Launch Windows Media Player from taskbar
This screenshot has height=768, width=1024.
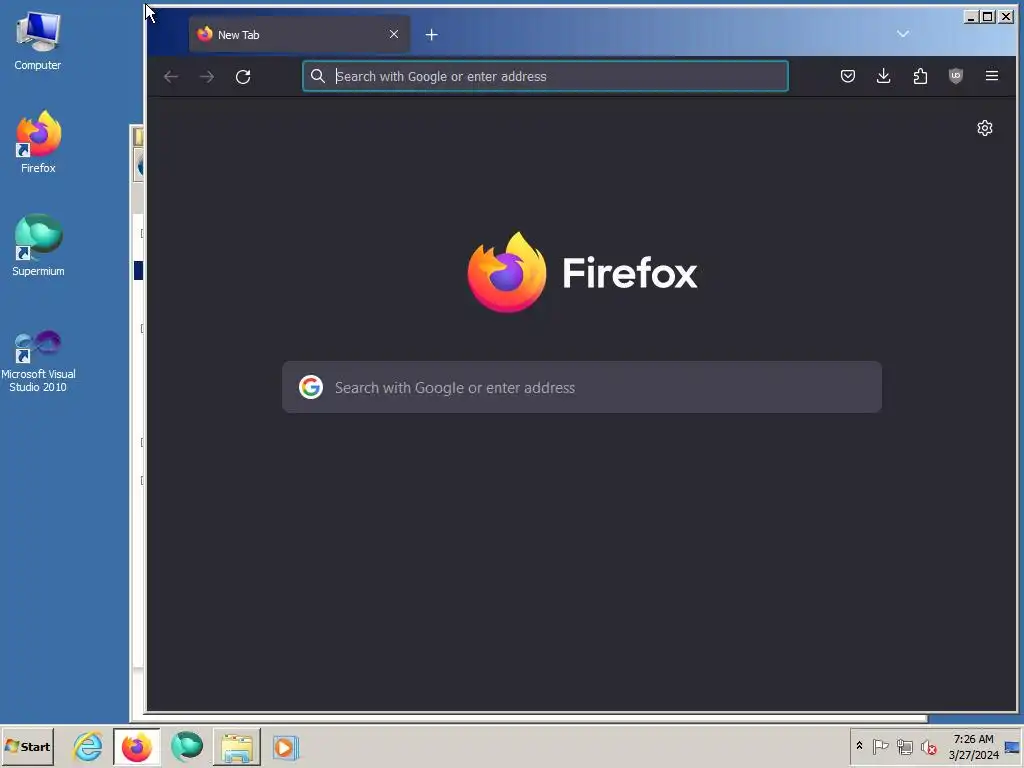point(285,746)
